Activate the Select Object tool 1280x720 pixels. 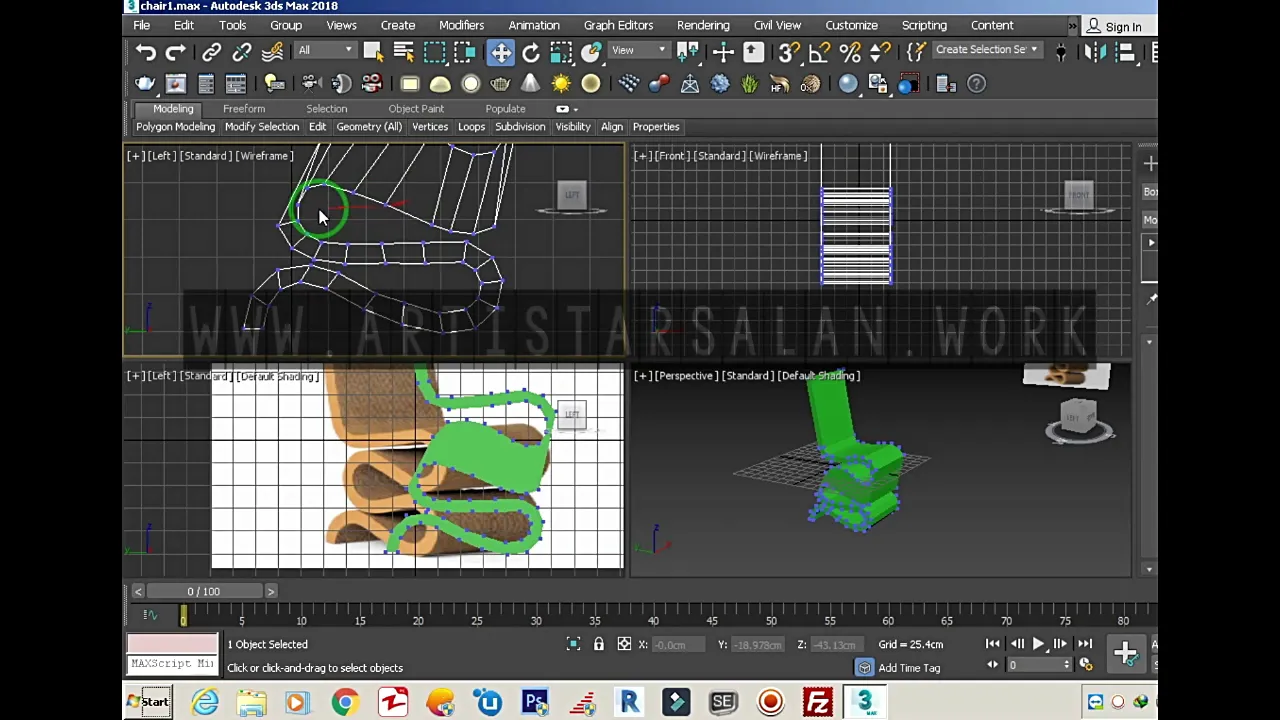[x=373, y=52]
